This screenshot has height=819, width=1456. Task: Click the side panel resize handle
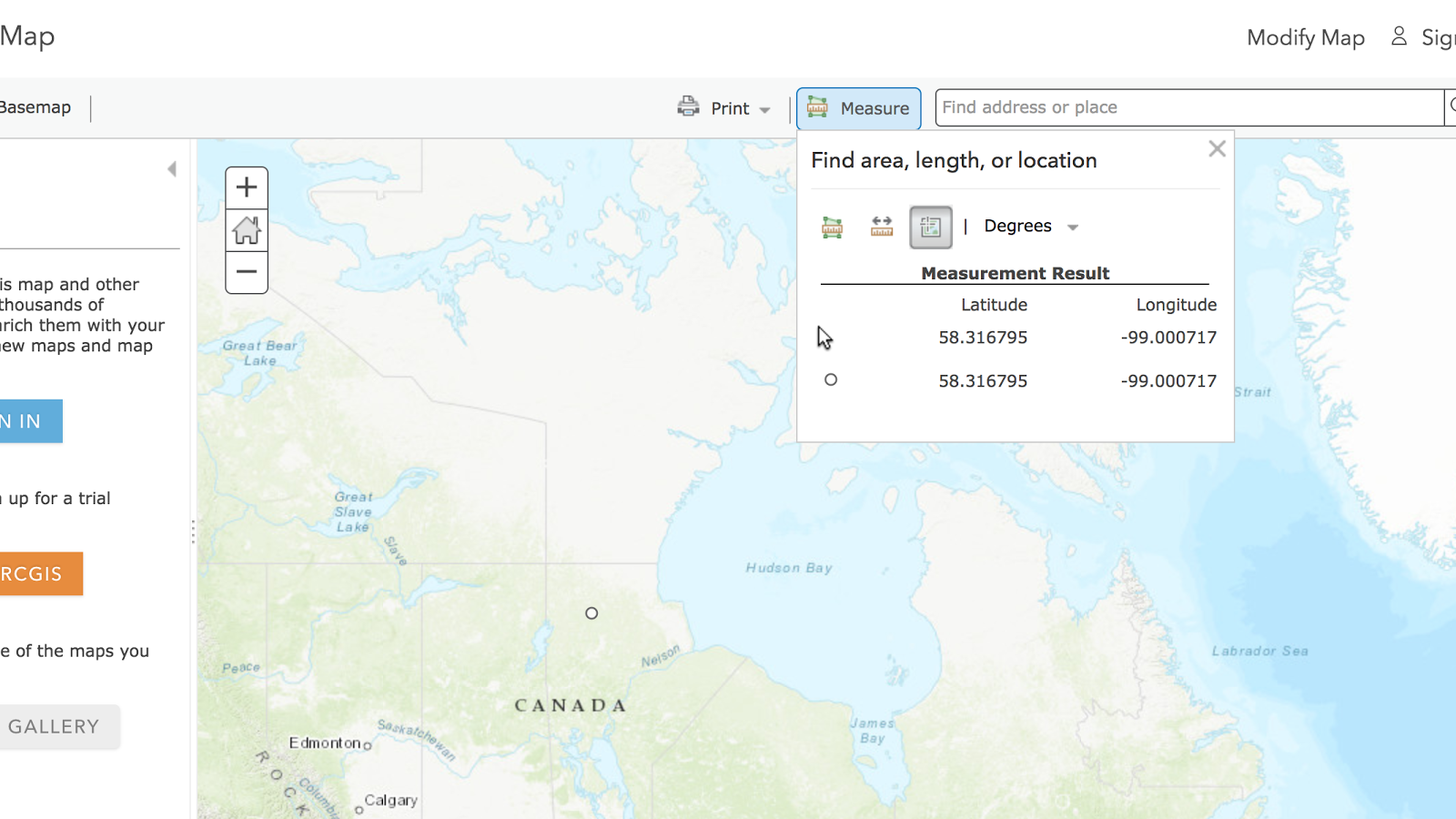(x=193, y=531)
